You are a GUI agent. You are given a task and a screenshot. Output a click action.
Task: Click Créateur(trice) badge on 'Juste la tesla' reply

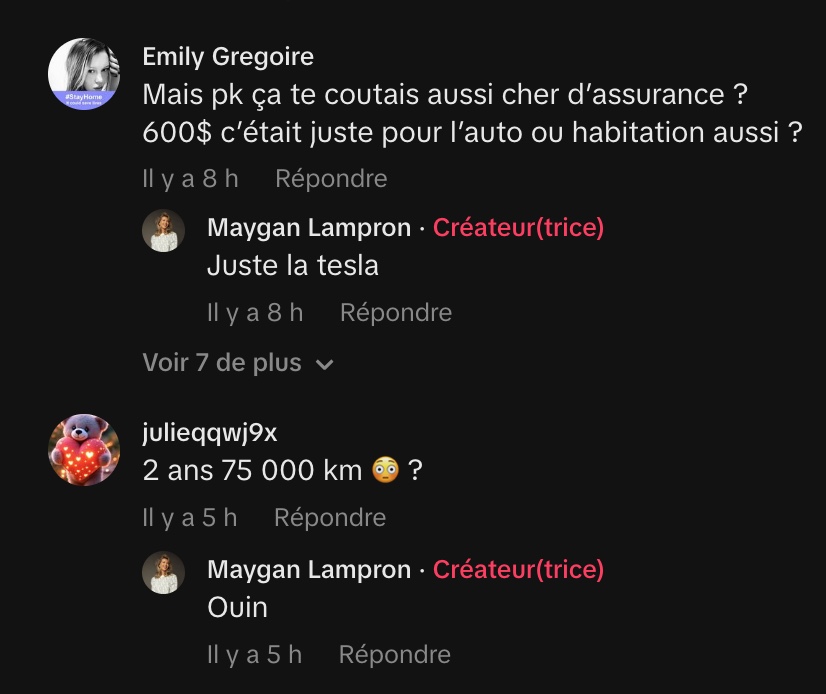(518, 228)
